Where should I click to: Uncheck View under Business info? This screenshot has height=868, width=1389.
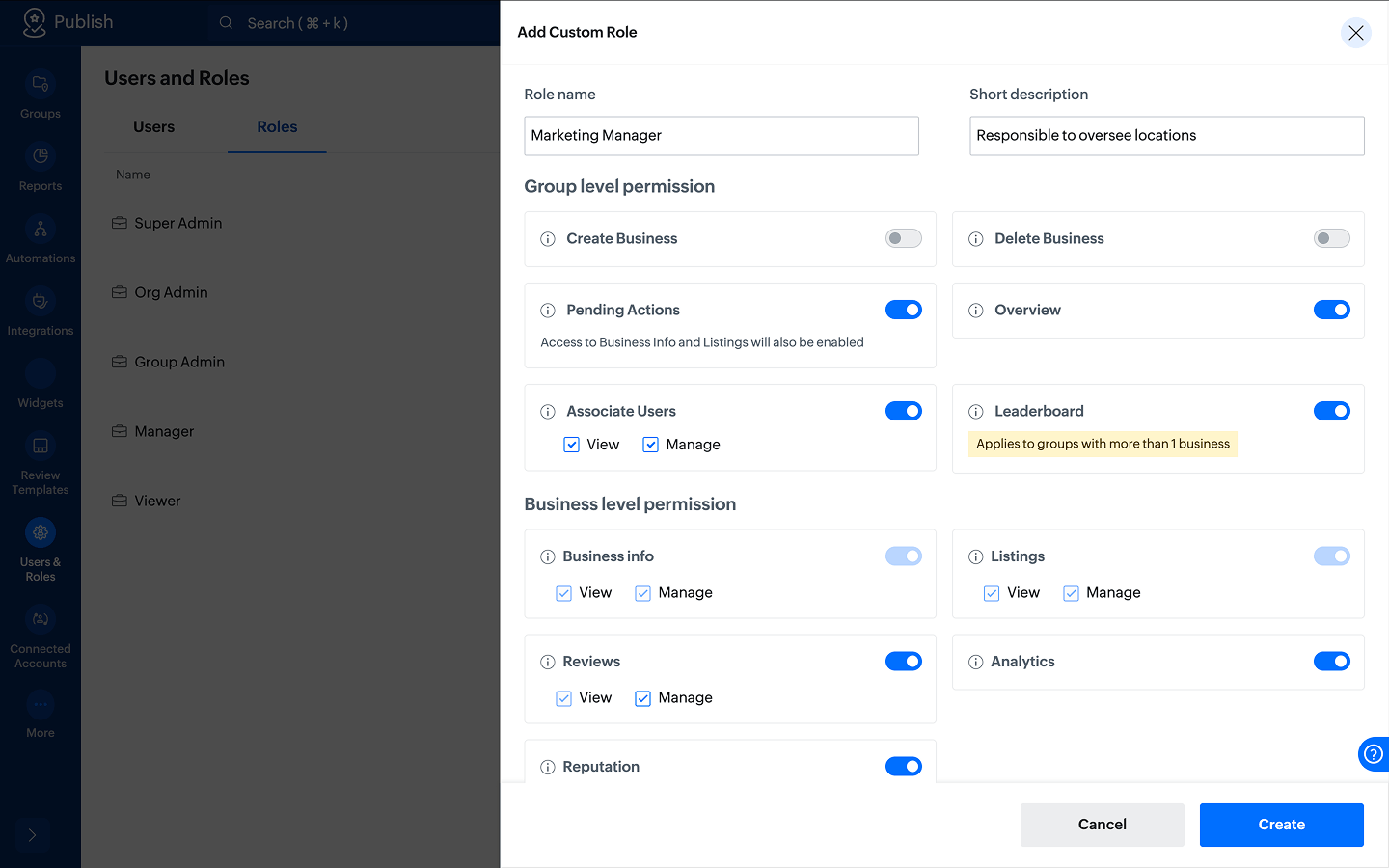[564, 593]
